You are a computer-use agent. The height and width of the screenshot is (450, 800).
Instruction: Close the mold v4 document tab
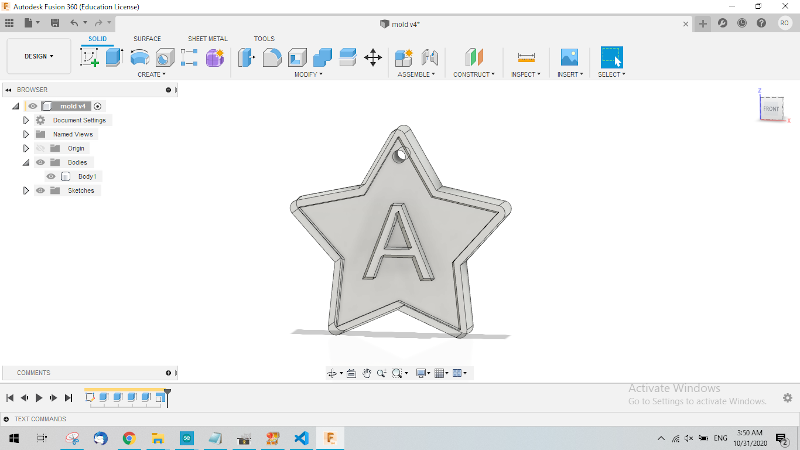point(686,24)
